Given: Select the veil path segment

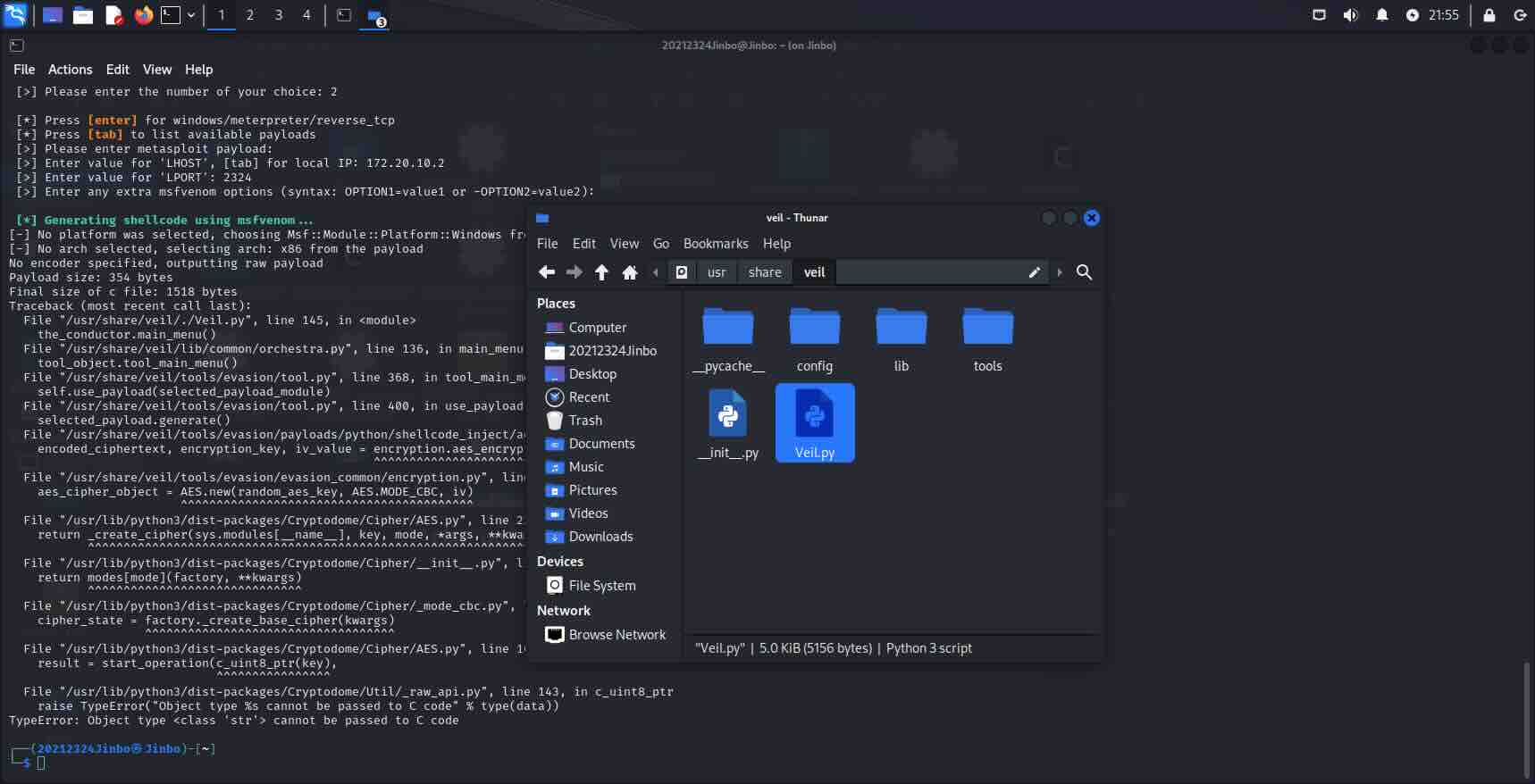Looking at the screenshot, I should coord(815,272).
